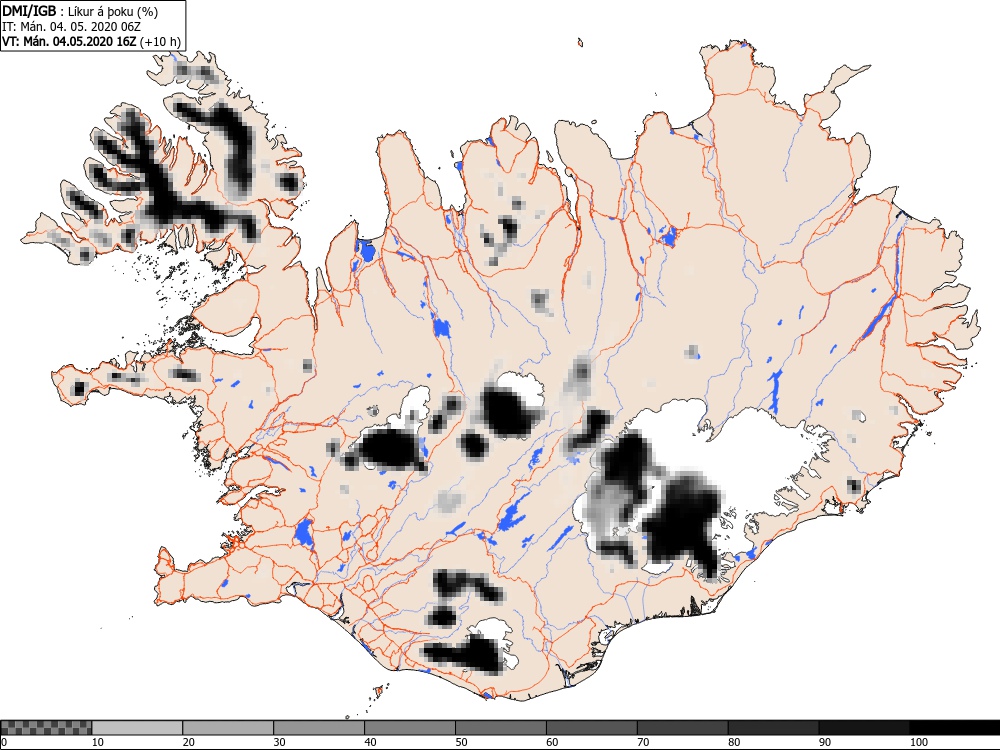1000x750 pixels.
Task: Select the 10–20% light gray legend swatch
Action: (137, 728)
